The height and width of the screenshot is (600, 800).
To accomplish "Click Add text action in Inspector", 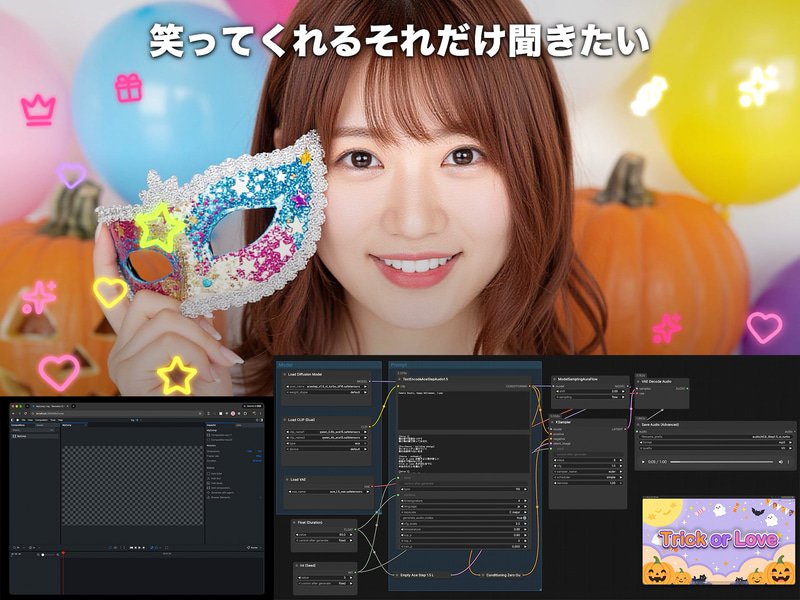I will (214, 479).
